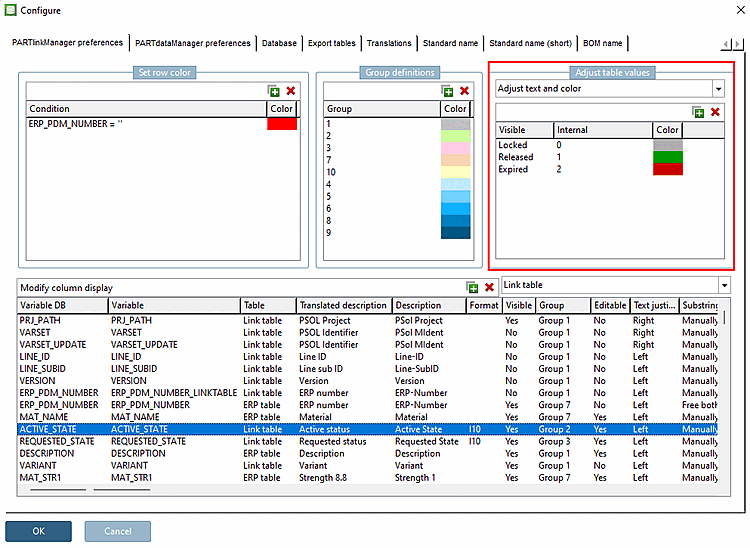750x548 pixels.
Task: Click the Cancel button
Action: (x=117, y=531)
